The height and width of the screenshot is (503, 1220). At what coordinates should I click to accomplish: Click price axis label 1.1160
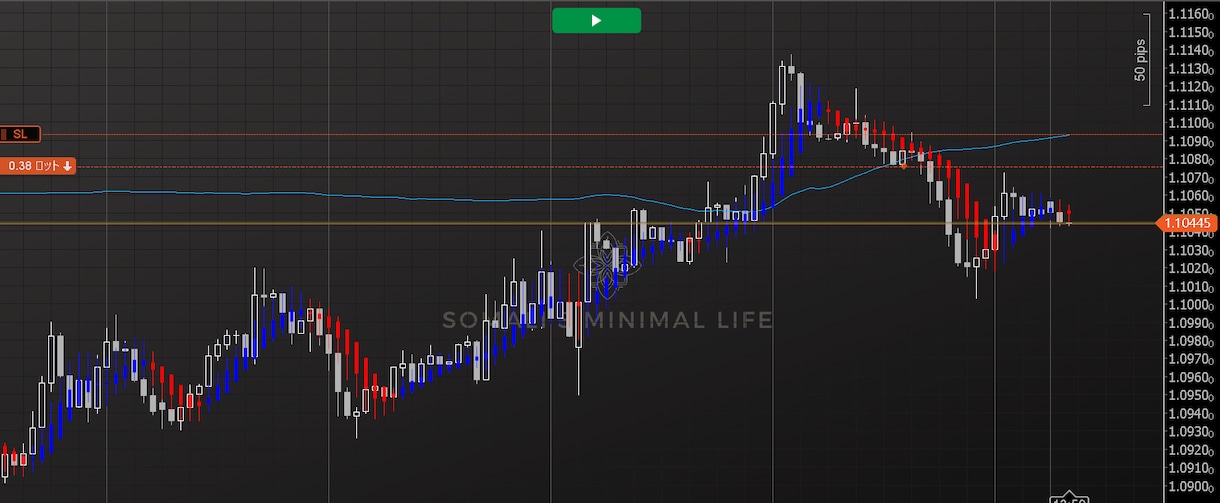[1193, 15]
